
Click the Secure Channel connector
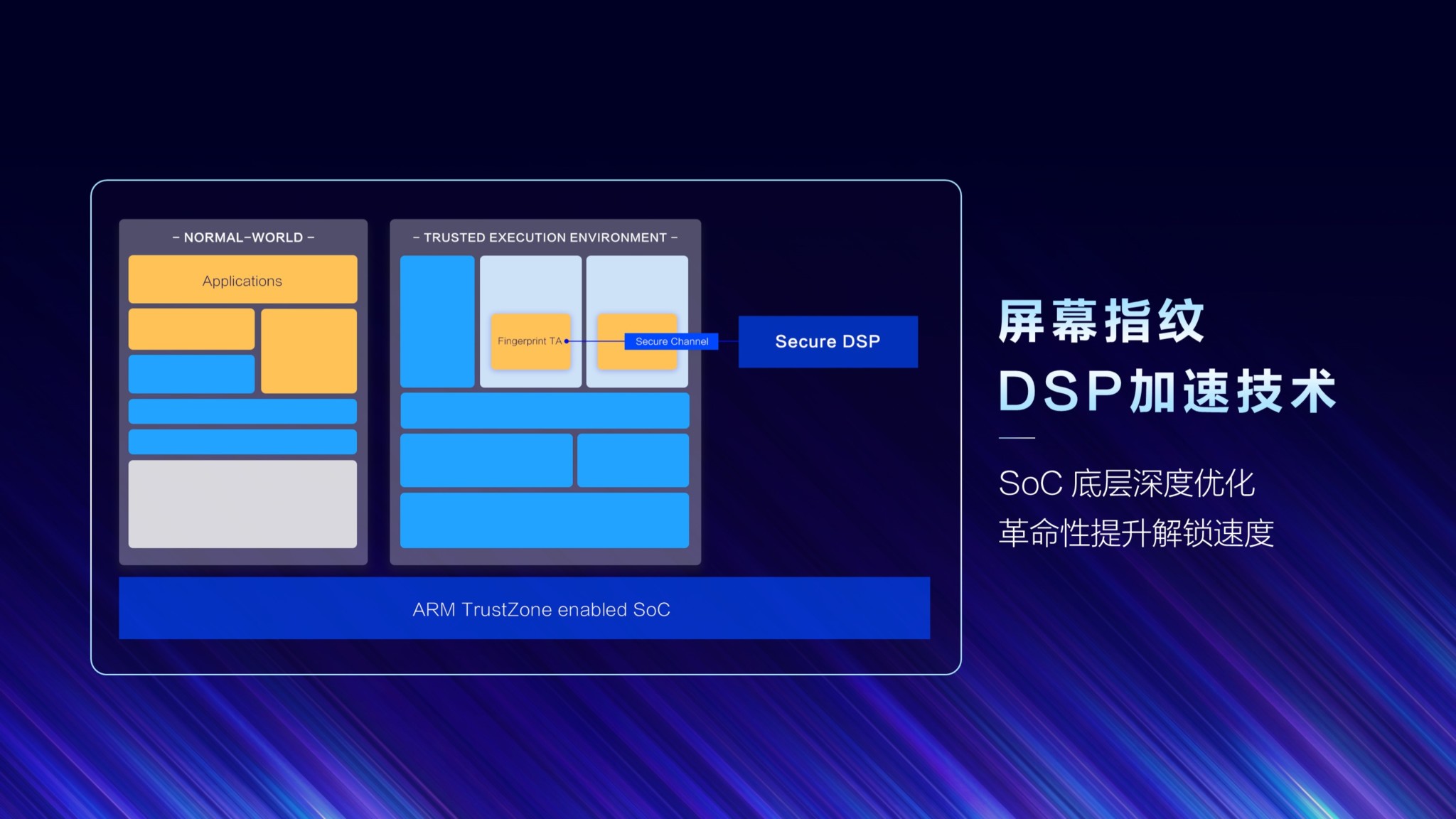tap(669, 340)
